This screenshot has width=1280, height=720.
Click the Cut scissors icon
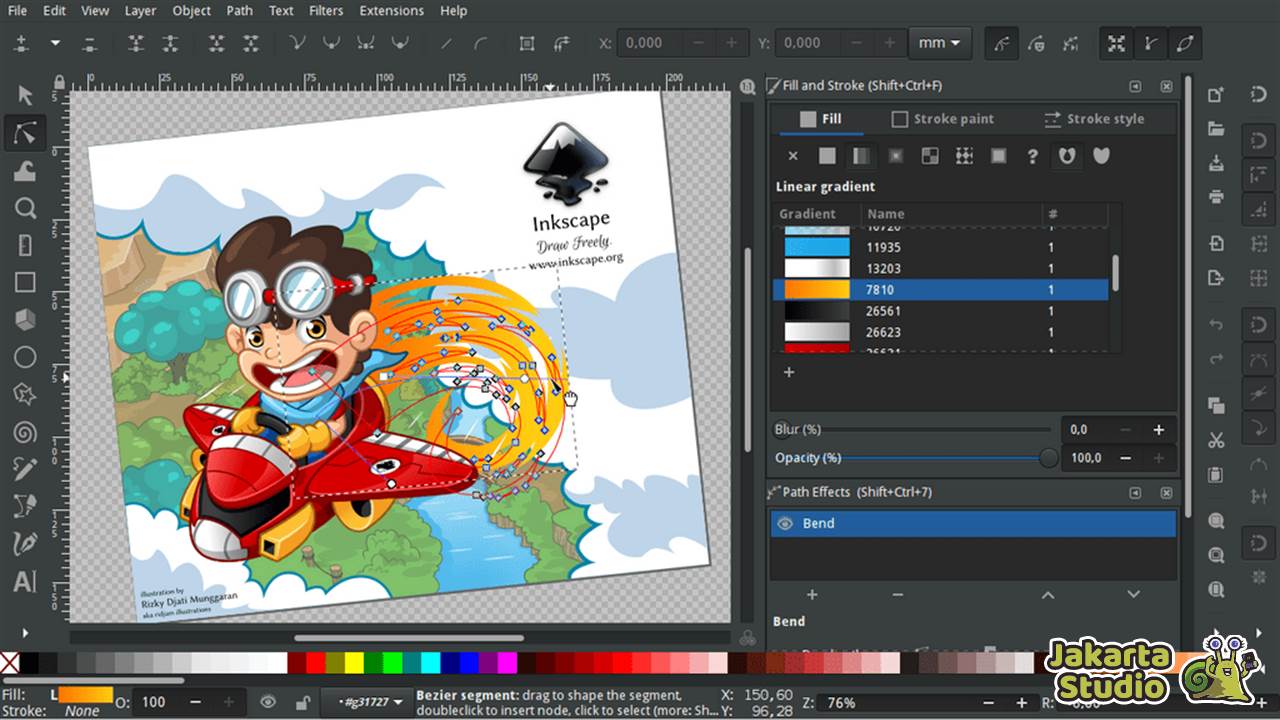pos(1216,440)
